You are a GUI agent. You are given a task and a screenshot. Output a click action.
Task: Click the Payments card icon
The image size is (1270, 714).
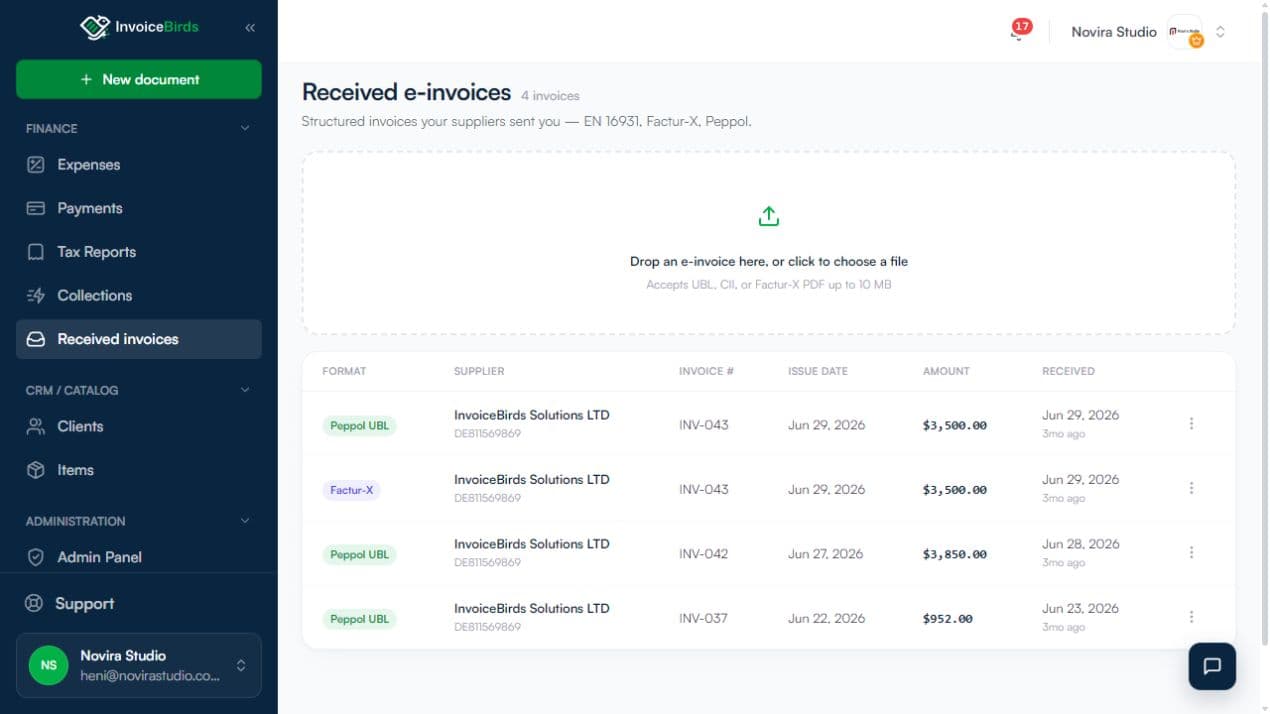pyautogui.click(x=36, y=208)
